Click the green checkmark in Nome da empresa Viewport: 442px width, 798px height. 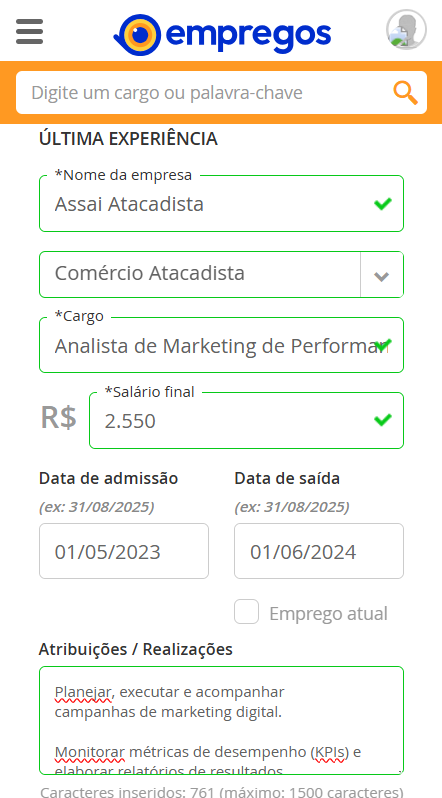(382, 204)
